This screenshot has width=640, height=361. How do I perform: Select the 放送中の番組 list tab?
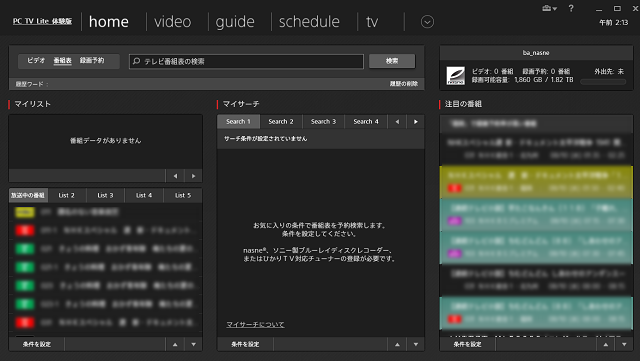[28, 195]
